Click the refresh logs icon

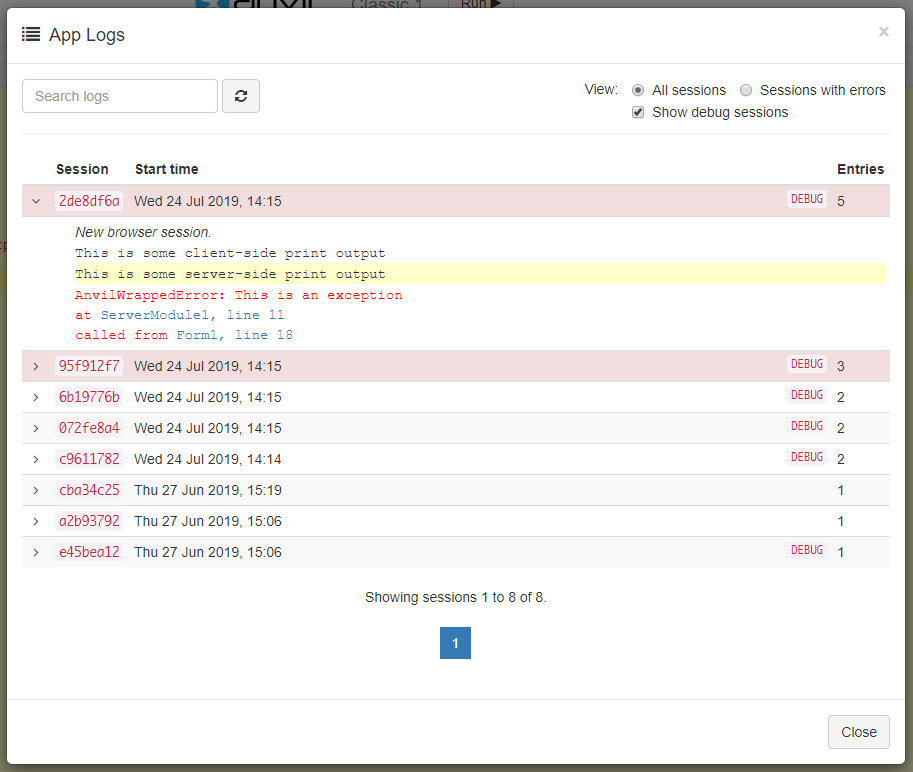click(x=240, y=95)
